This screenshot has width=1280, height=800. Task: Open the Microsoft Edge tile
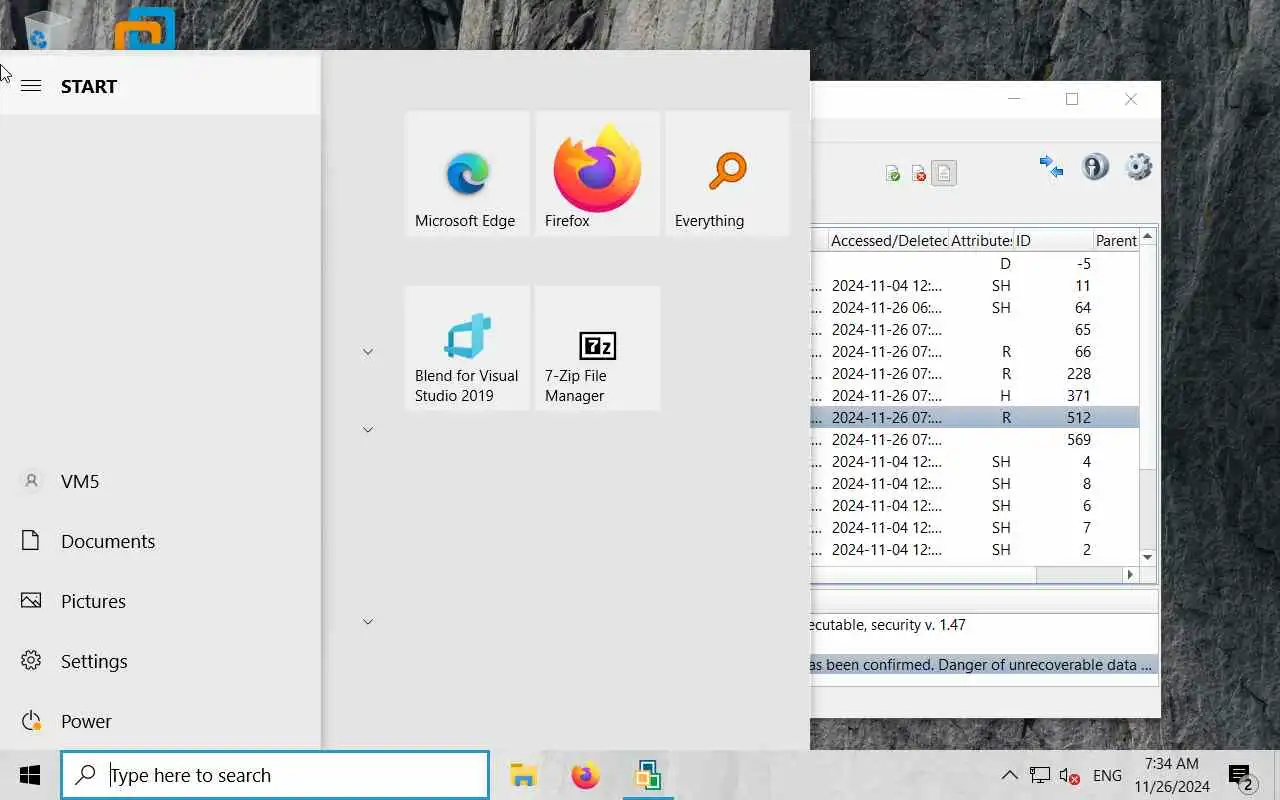click(x=467, y=173)
